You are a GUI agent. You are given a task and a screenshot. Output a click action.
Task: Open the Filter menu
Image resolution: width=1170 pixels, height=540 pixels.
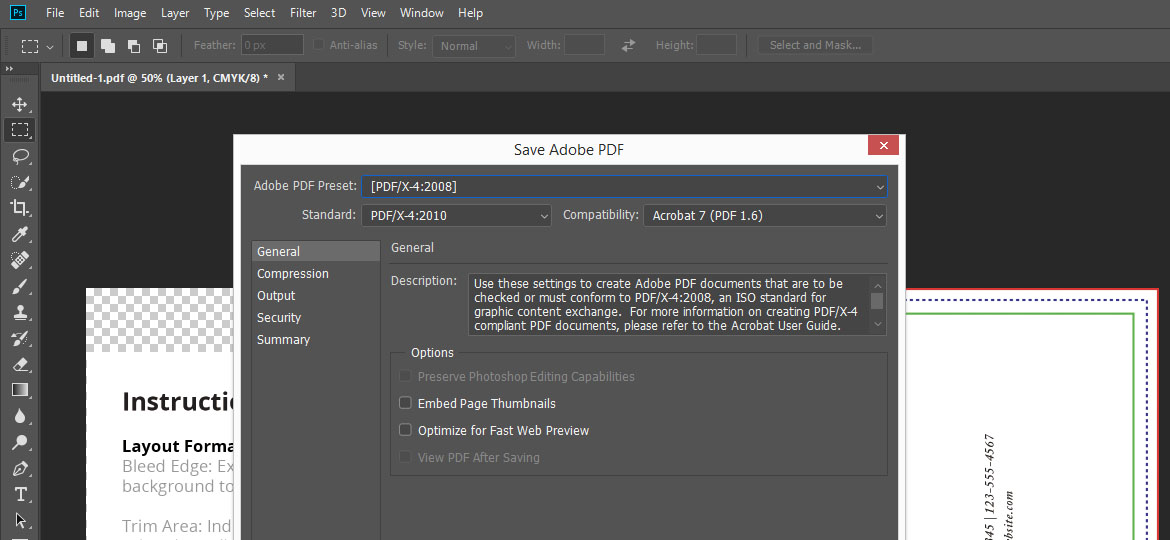[x=303, y=13]
